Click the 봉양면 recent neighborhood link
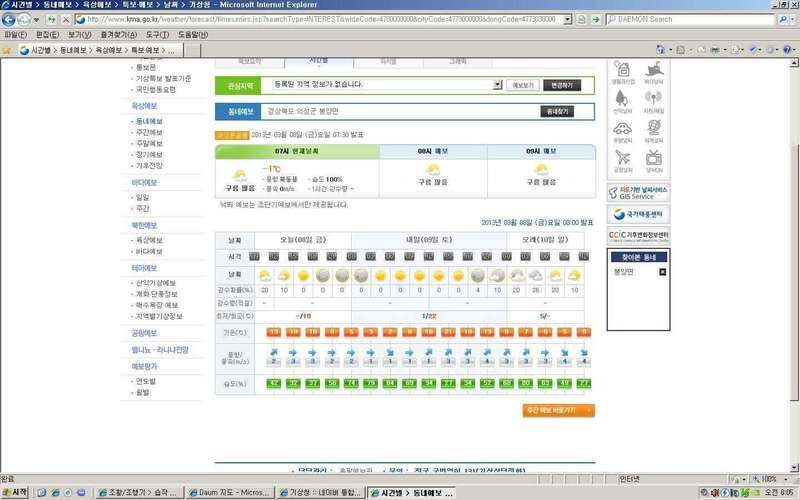 click(623, 272)
